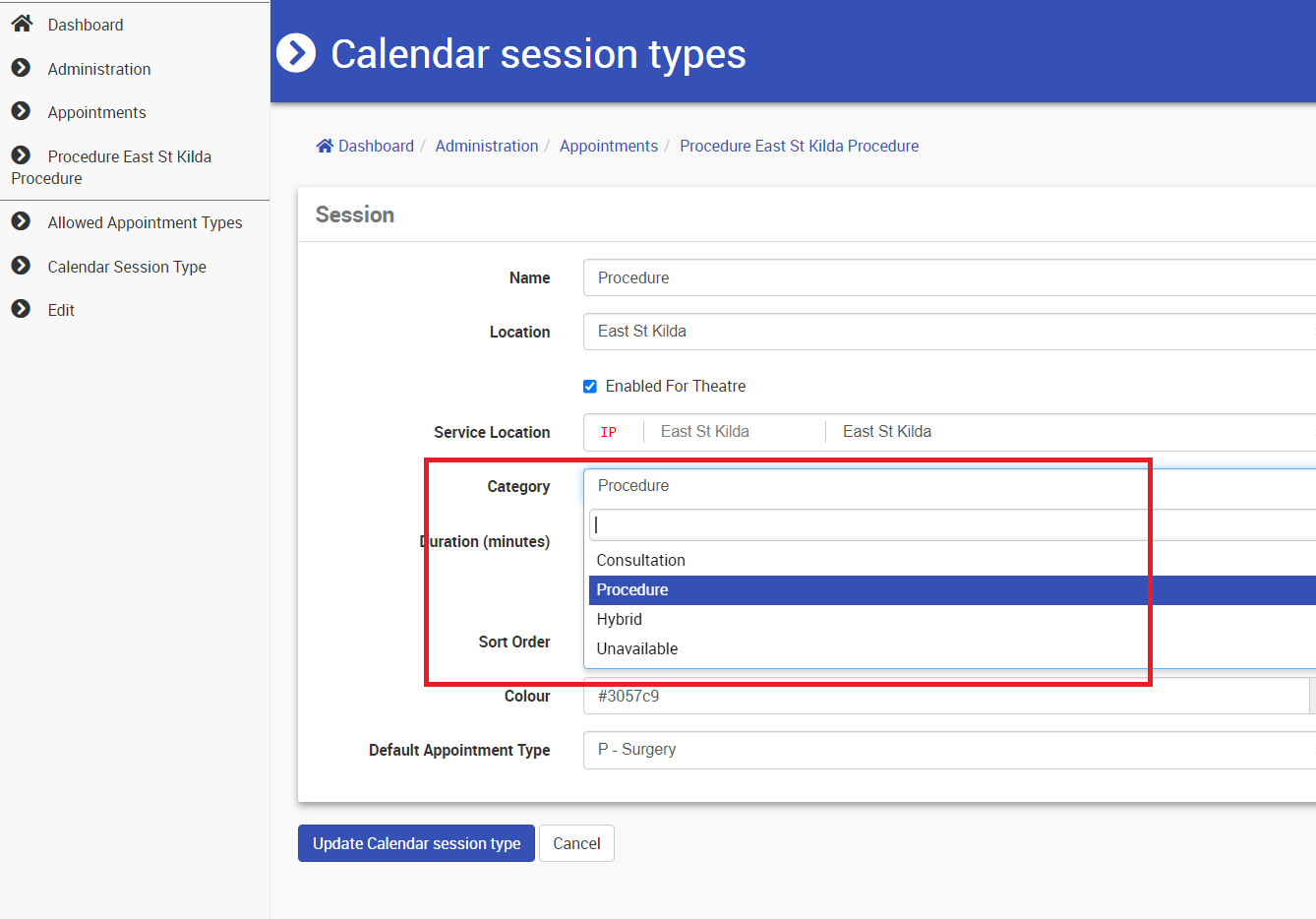Open the Administration breadcrumb link
1316x919 pixels.
coord(487,146)
